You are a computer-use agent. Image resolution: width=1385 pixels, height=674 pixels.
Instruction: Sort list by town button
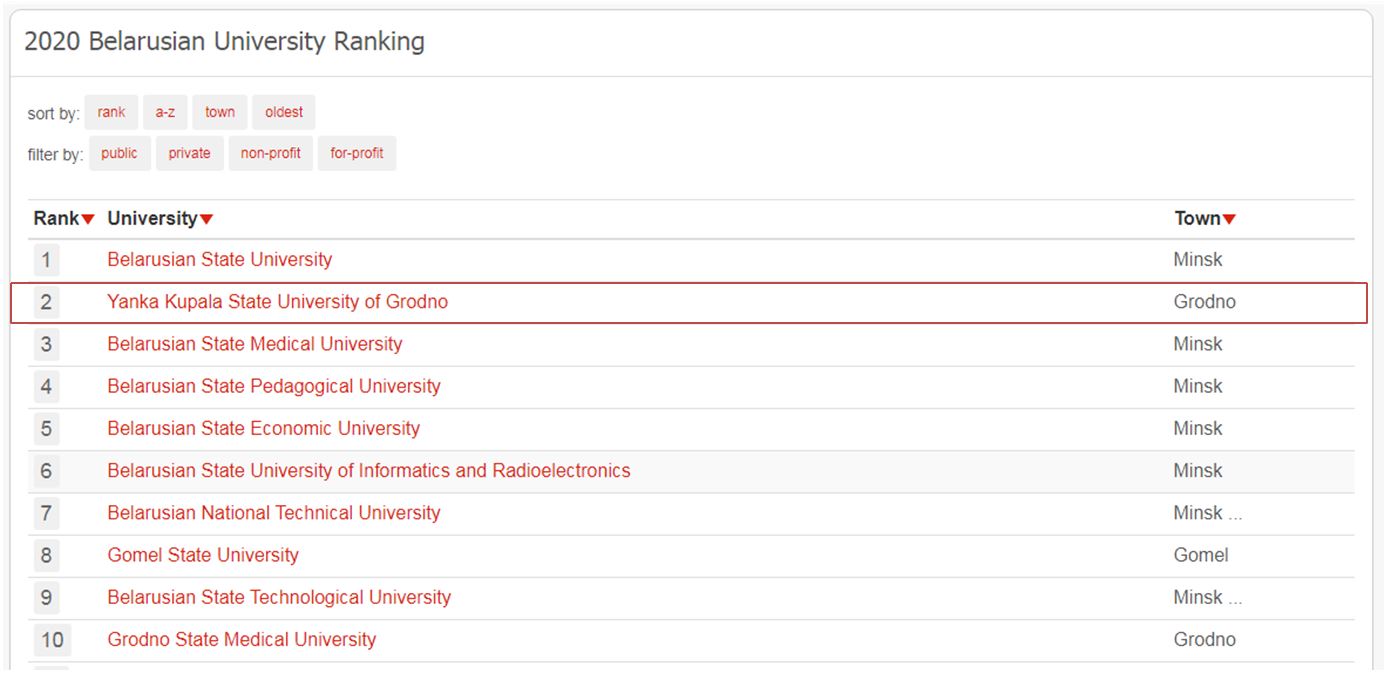point(220,112)
